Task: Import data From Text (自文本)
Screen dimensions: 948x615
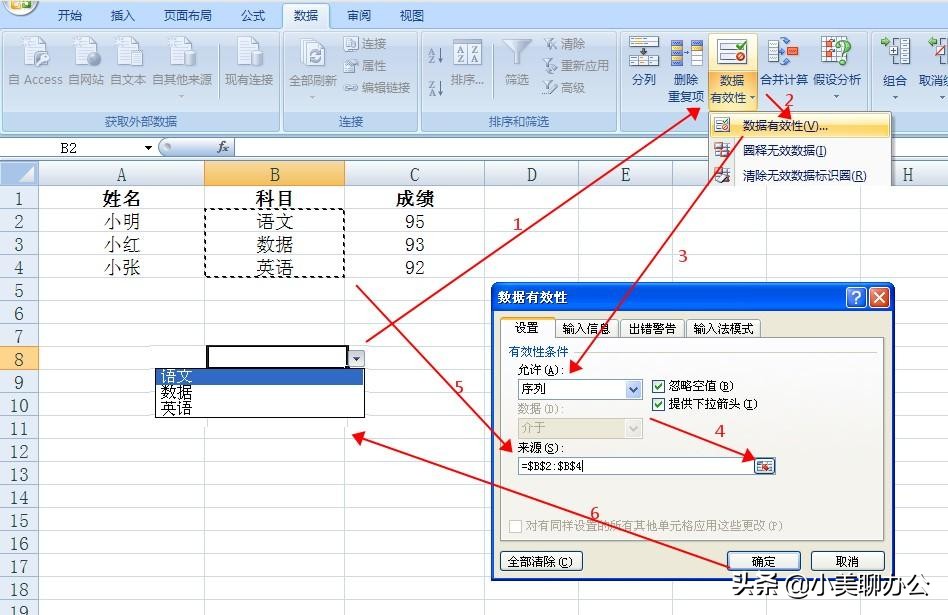Action: (128, 60)
